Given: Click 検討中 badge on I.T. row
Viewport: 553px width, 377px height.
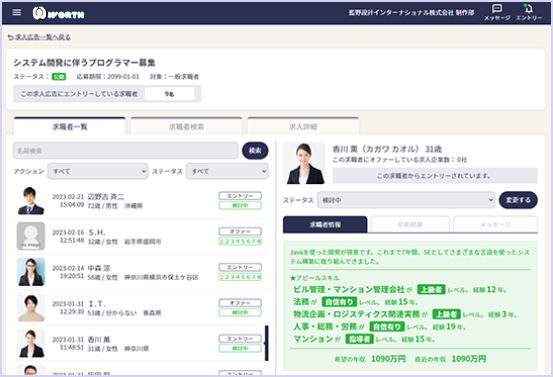Looking at the screenshot, I should [240, 312].
